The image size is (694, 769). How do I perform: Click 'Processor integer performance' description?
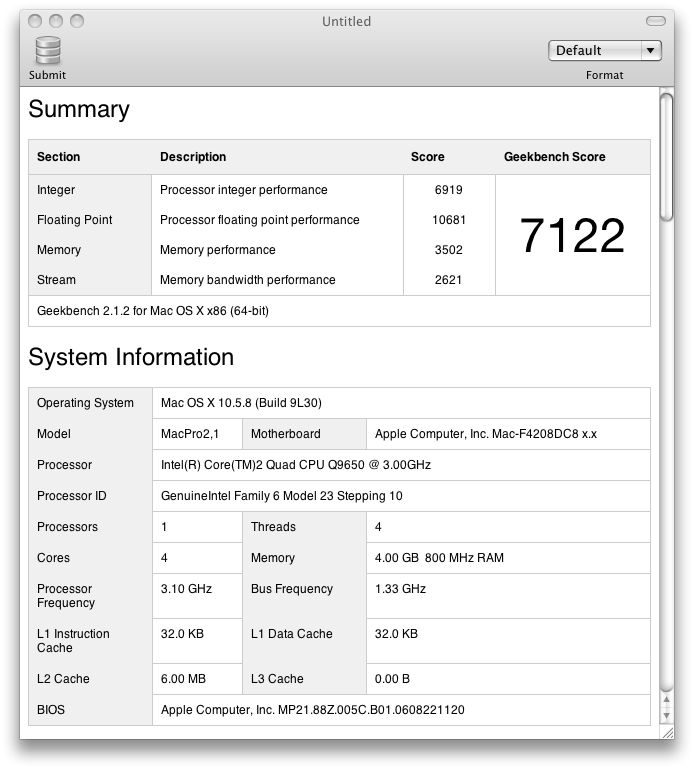(x=244, y=190)
